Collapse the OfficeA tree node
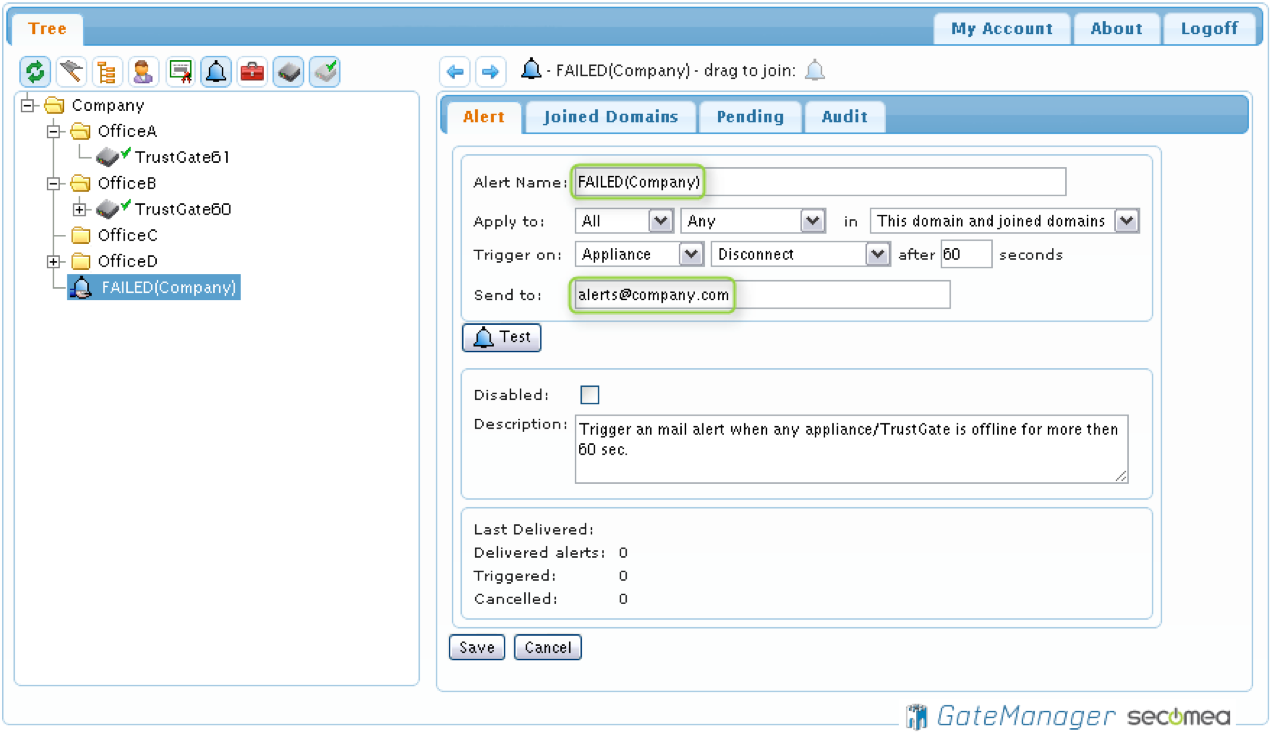The height and width of the screenshot is (735, 1277). [54, 131]
